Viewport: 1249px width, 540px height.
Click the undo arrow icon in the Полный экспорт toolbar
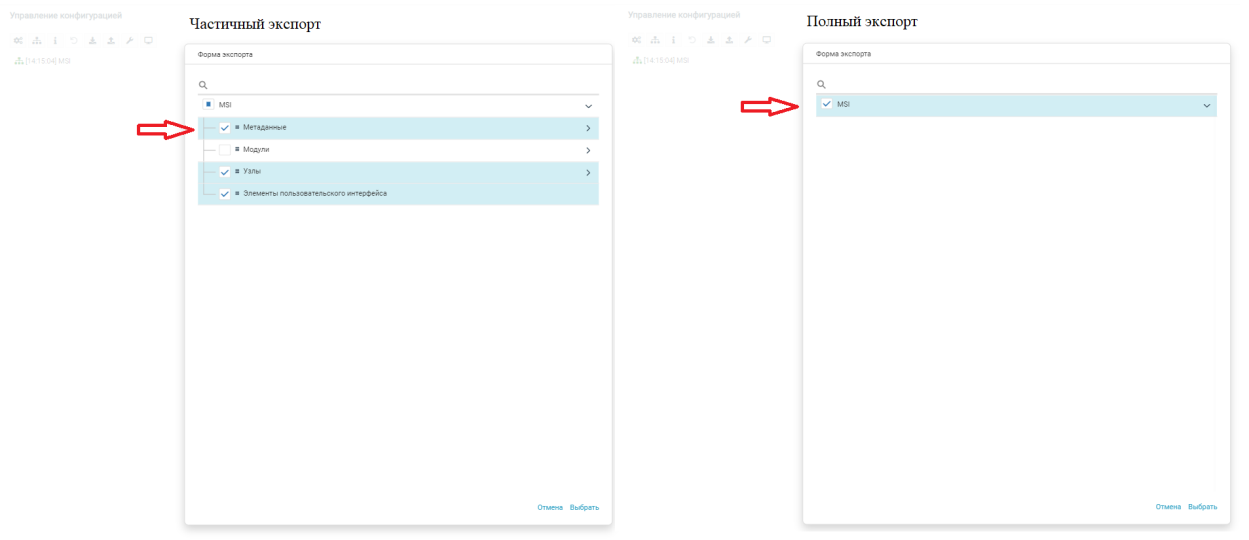691,40
